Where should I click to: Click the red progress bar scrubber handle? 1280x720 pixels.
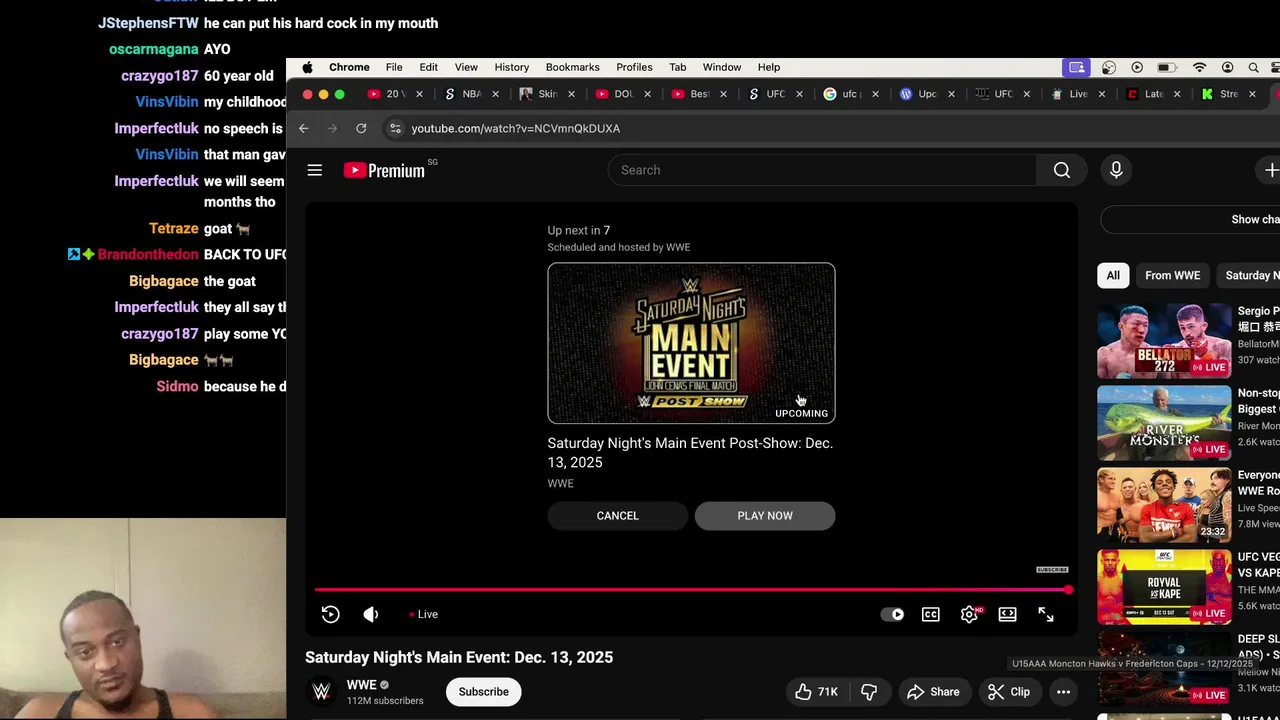pos(1068,590)
